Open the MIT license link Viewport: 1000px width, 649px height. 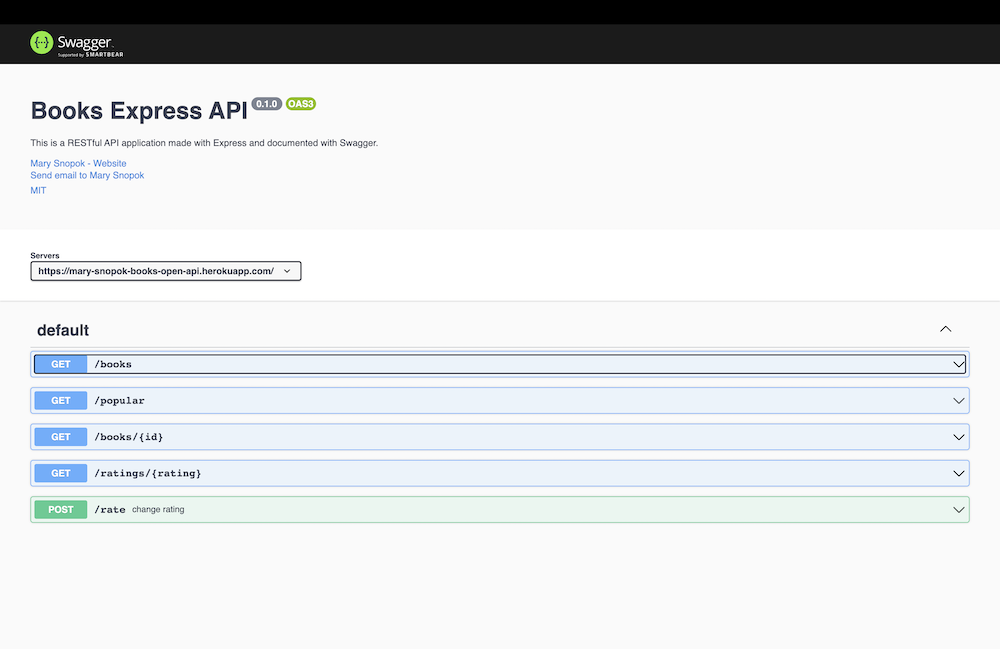pyautogui.click(x=38, y=190)
